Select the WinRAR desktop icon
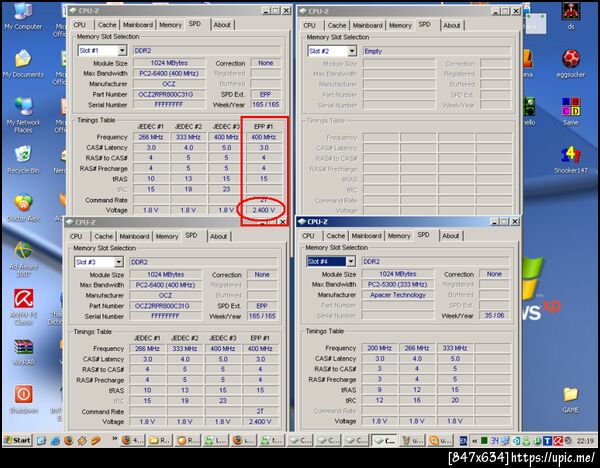Screen dimensions: 600x468 click(23, 352)
